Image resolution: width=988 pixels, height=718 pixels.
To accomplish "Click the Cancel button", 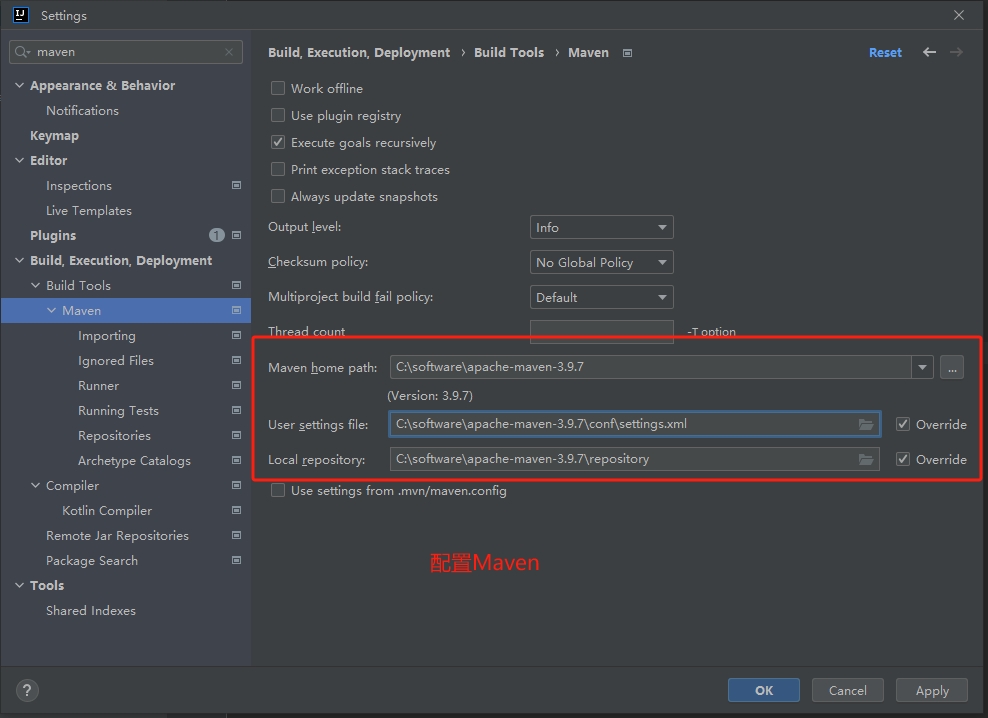I will (x=847, y=690).
